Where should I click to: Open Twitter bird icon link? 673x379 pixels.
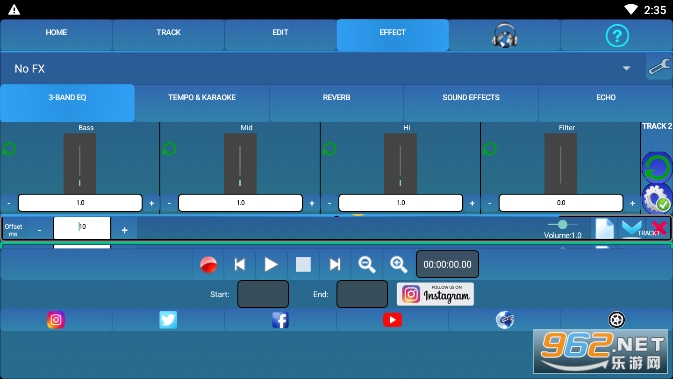click(x=168, y=320)
